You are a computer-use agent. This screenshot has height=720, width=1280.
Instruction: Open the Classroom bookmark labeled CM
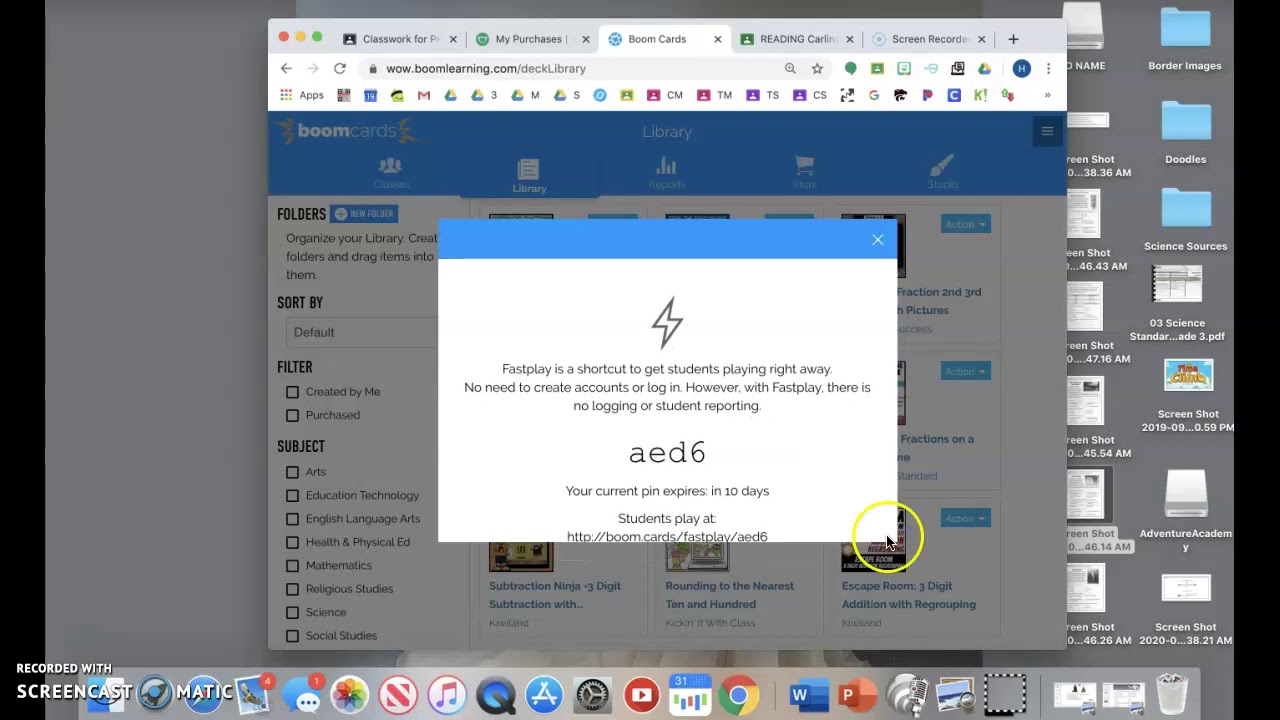pos(664,95)
